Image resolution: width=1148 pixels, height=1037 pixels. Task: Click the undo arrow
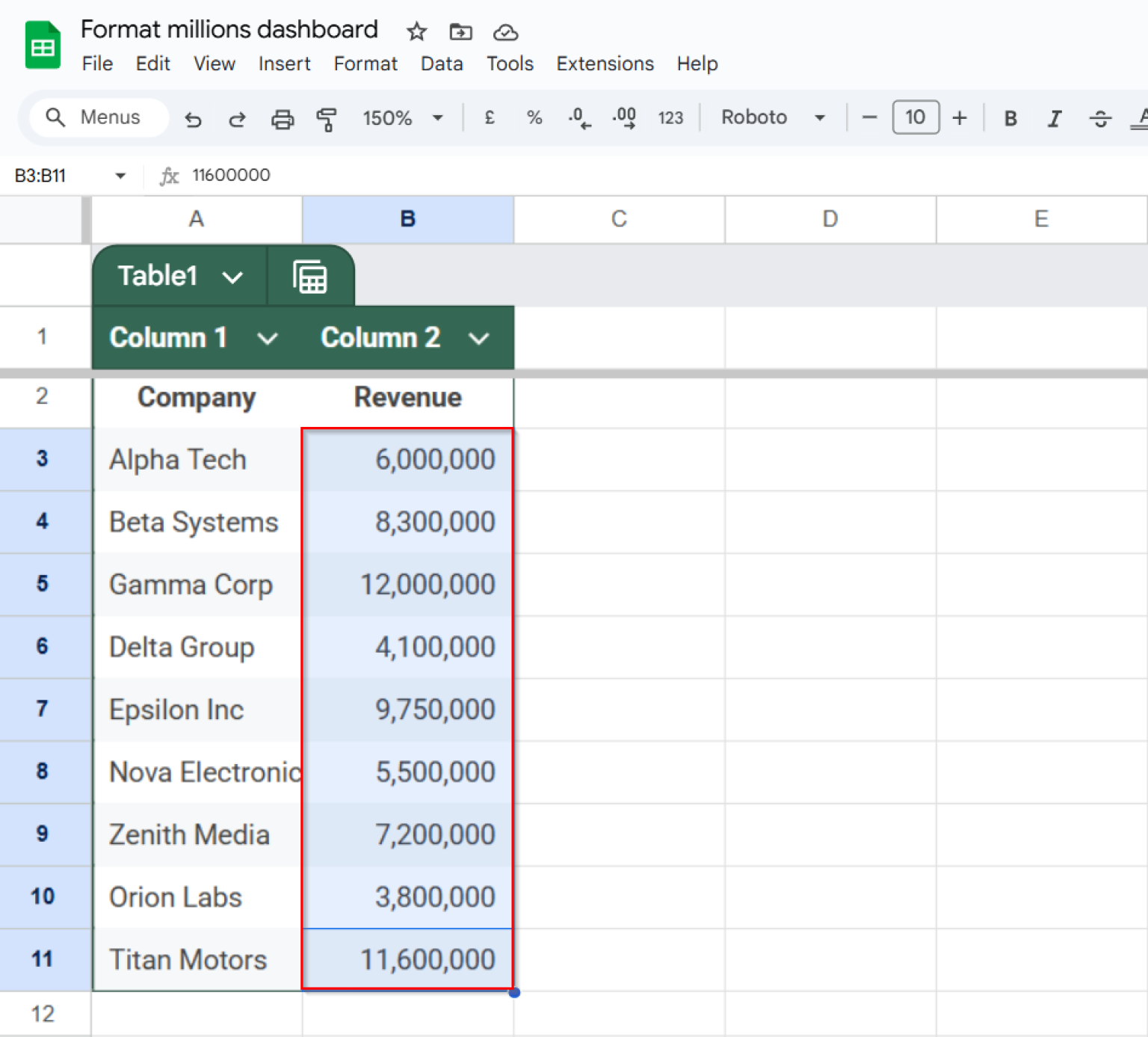click(x=194, y=118)
